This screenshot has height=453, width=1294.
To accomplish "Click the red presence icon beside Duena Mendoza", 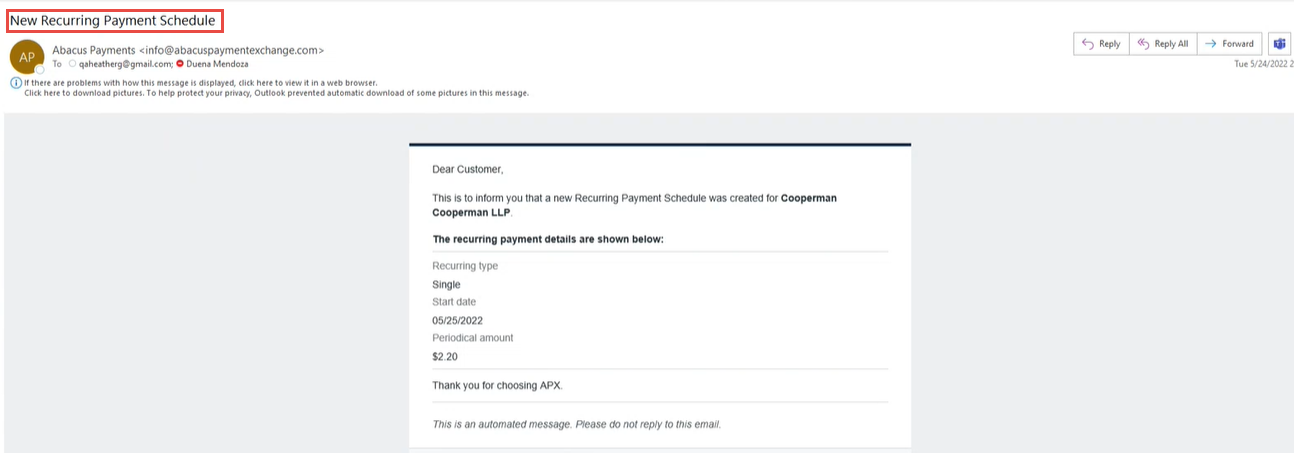I will (x=180, y=64).
